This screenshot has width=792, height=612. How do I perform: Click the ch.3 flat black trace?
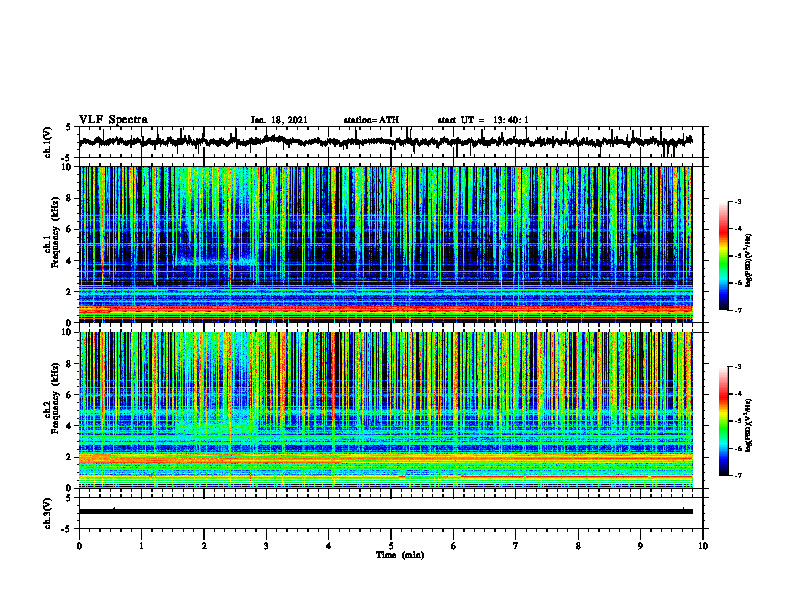(x=386, y=512)
